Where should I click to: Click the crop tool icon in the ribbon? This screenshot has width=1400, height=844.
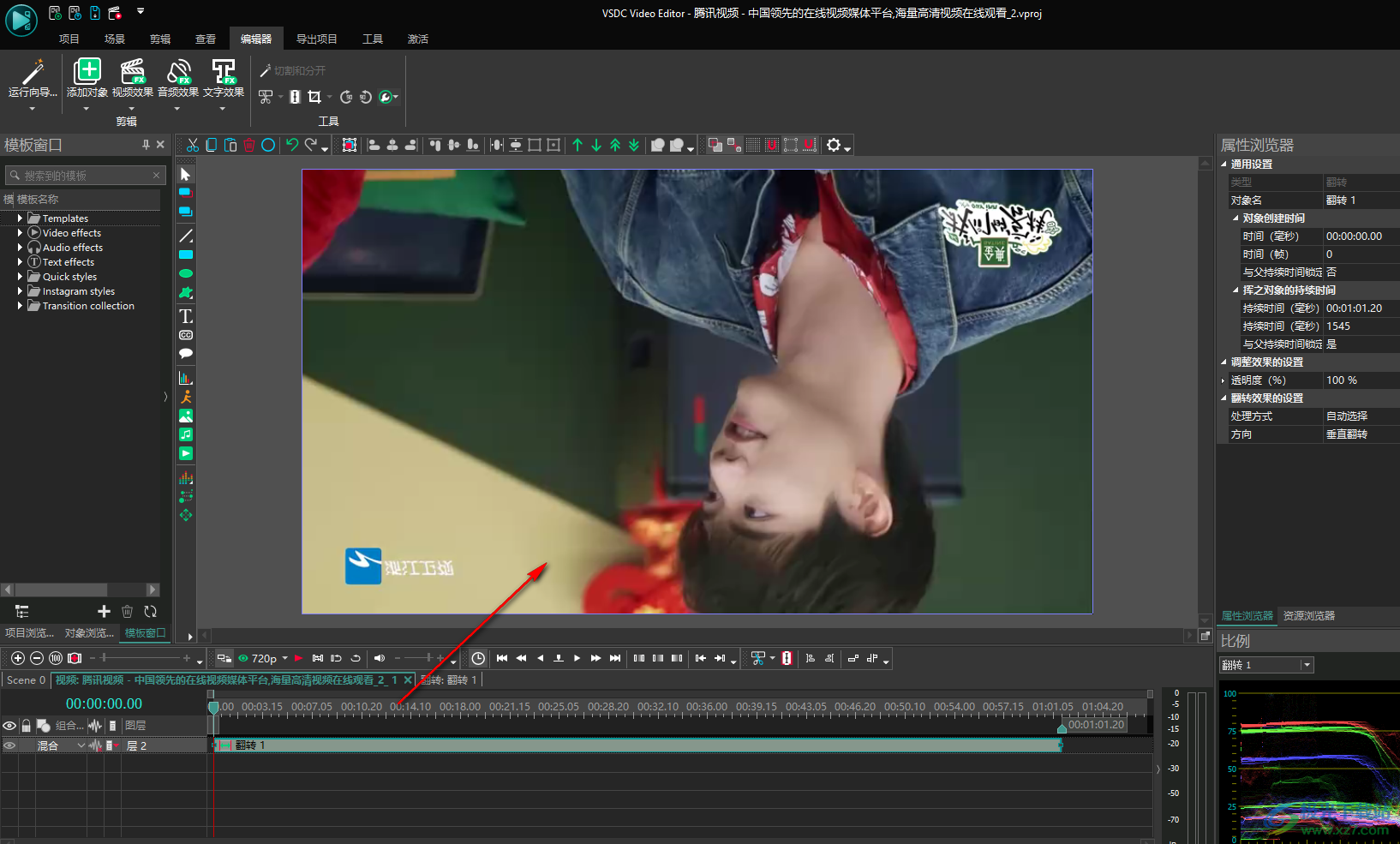click(x=314, y=97)
